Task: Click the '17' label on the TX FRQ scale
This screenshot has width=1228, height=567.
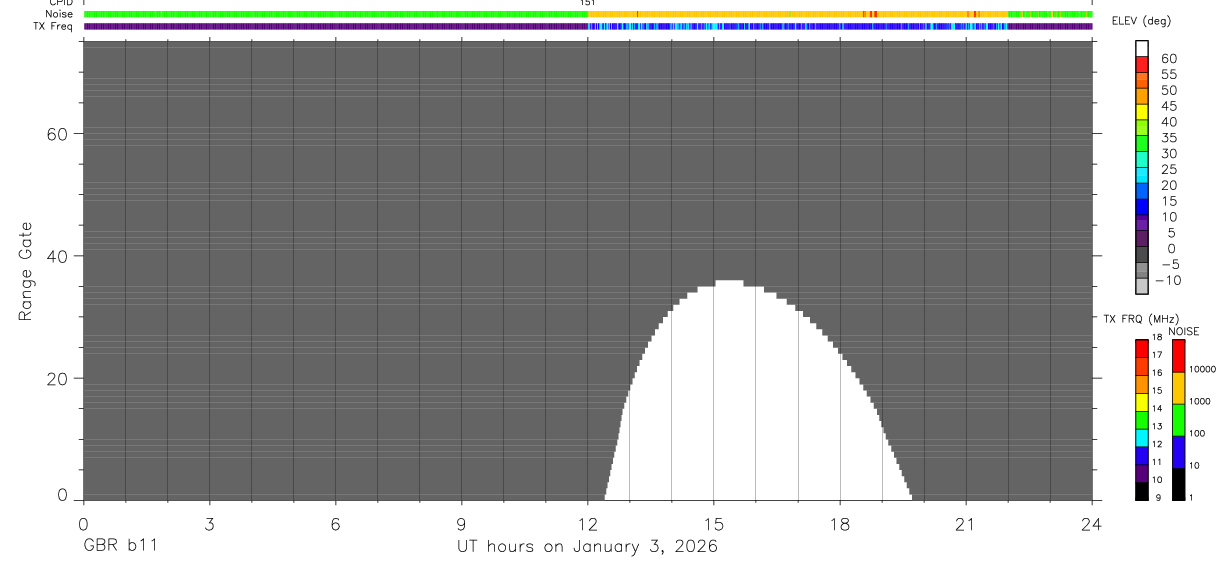Action: coord(1157,355)
